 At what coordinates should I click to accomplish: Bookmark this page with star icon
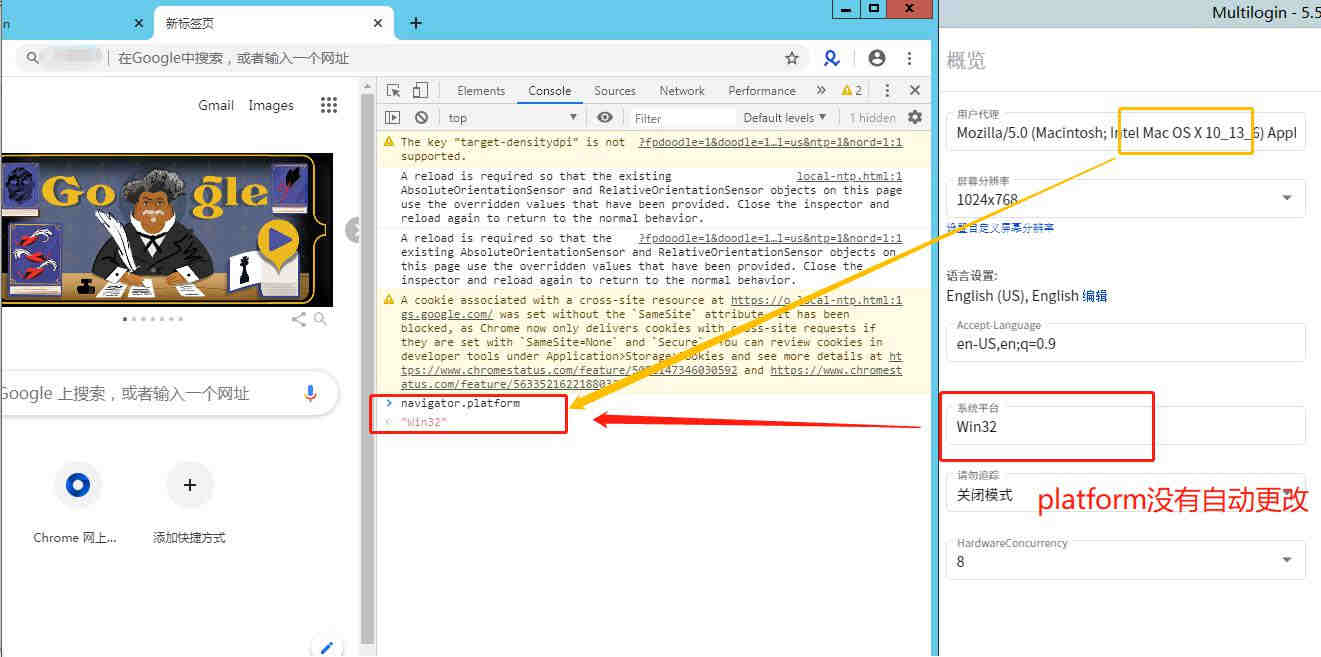point(792,58)
